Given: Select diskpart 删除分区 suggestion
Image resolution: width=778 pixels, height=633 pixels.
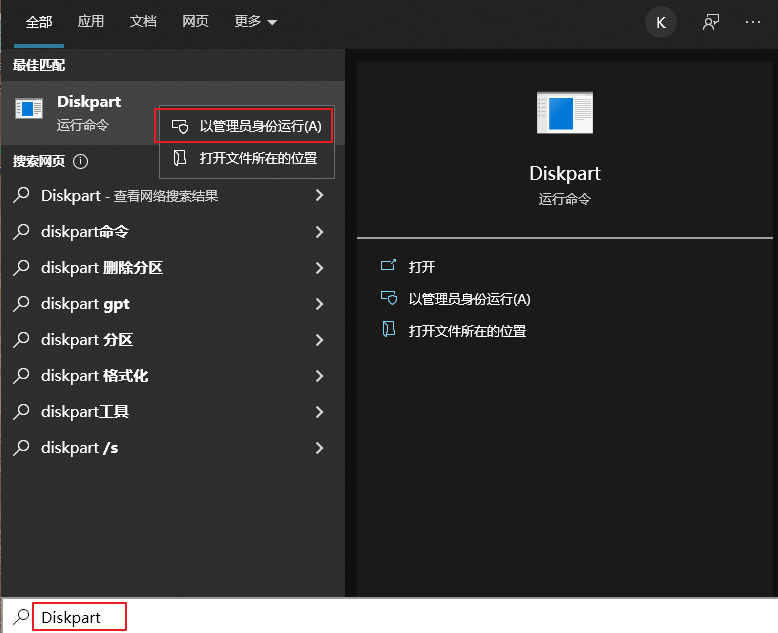Looking at the screenshot, I should tap(172, 268).
